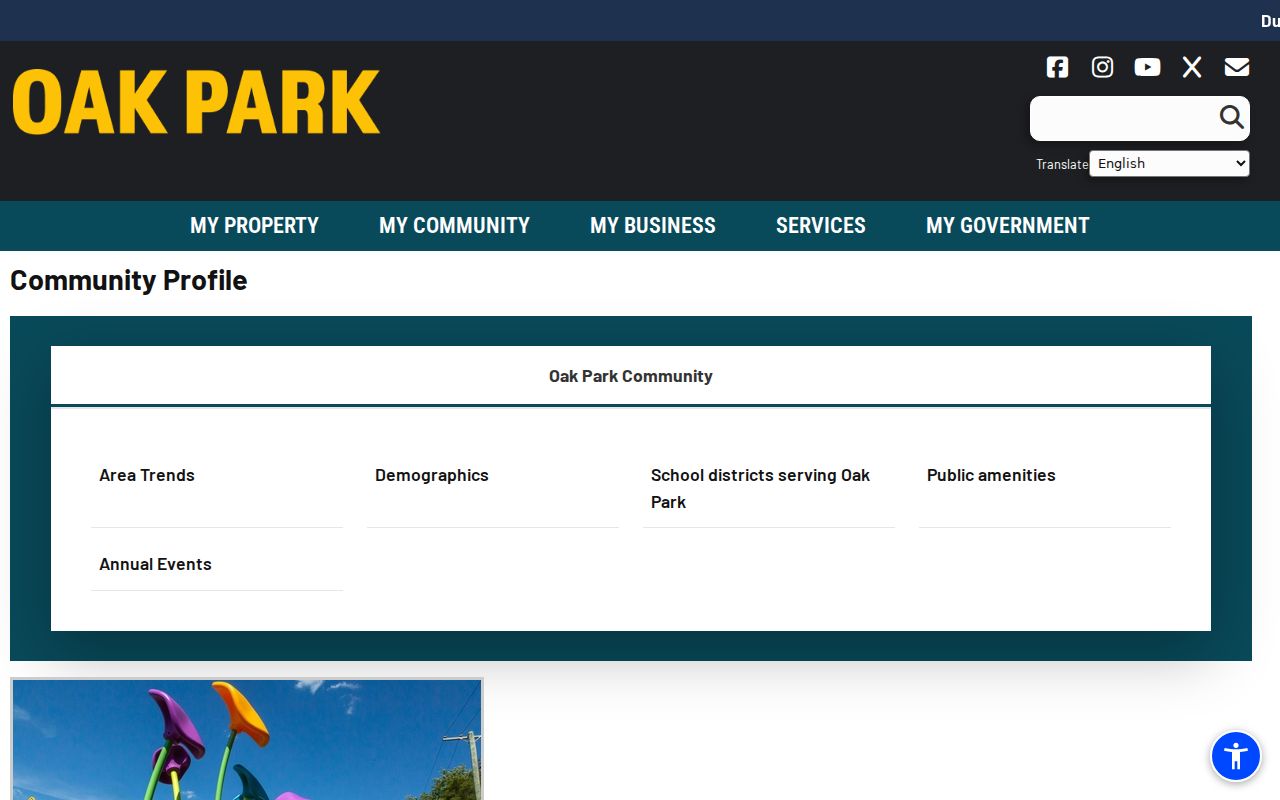
Task: Open the My Community menu
Action: [x=454, y=225]
